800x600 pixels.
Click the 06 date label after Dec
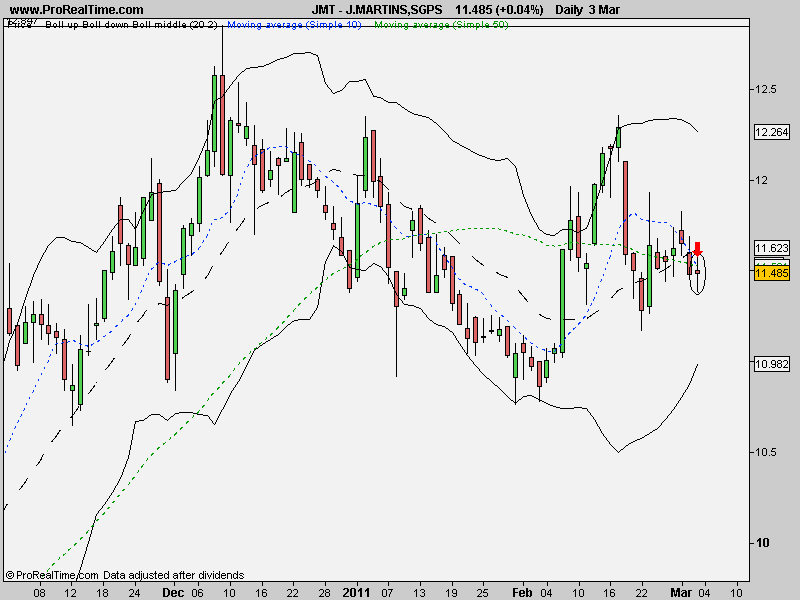tap(197, 593)
